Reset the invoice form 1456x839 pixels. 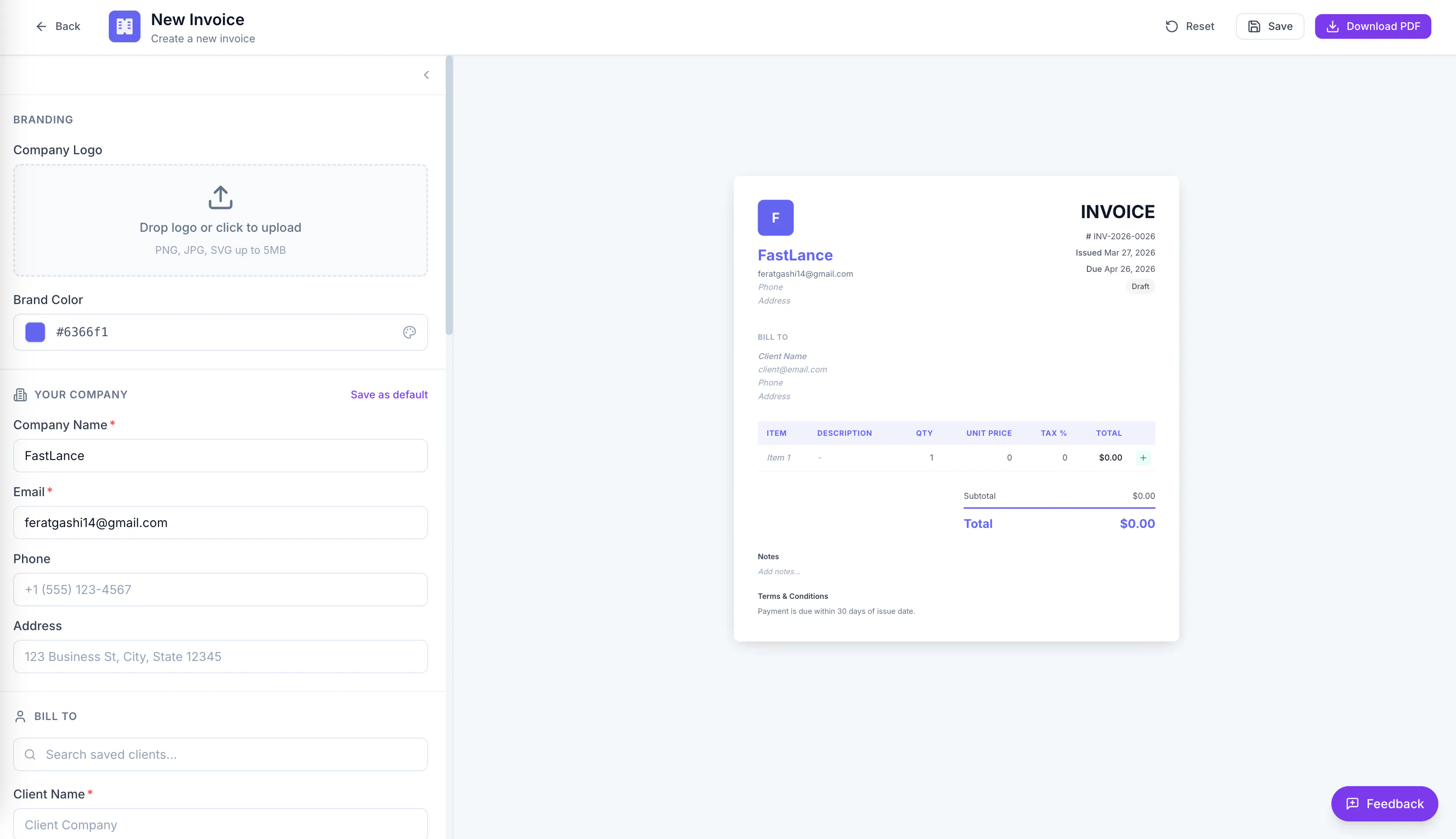1190,26
